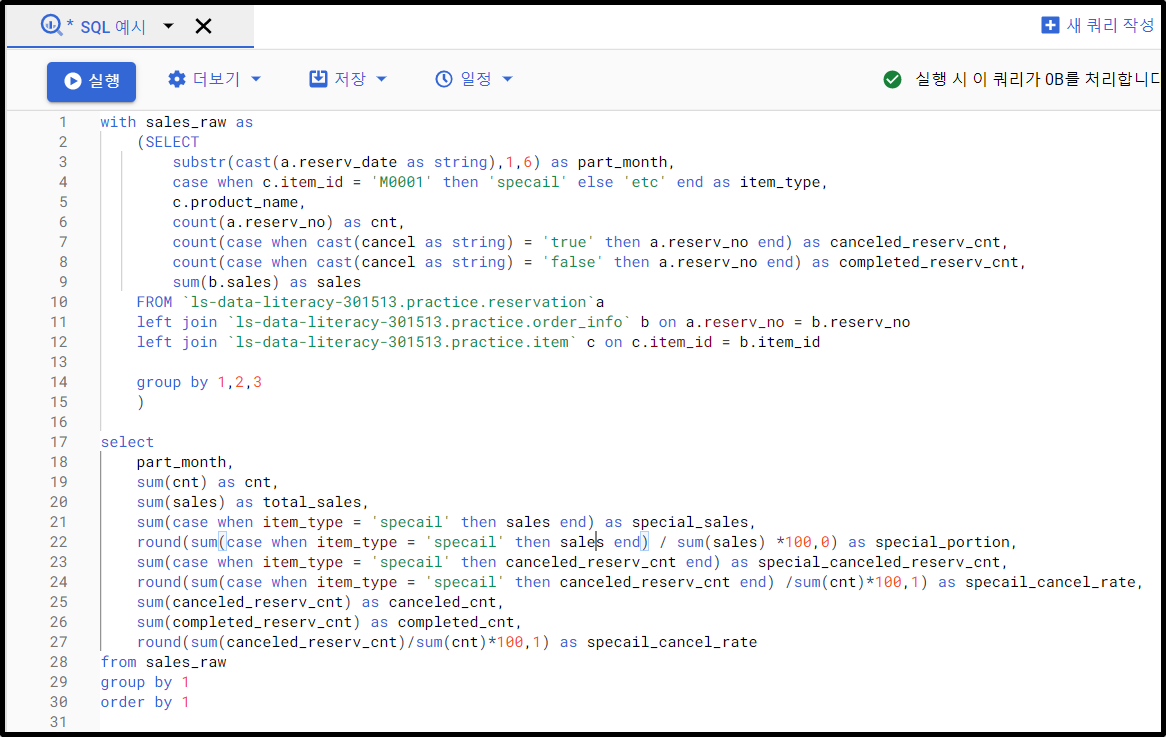Click the 'M0001' string literal on line 4

pos(402,182)
